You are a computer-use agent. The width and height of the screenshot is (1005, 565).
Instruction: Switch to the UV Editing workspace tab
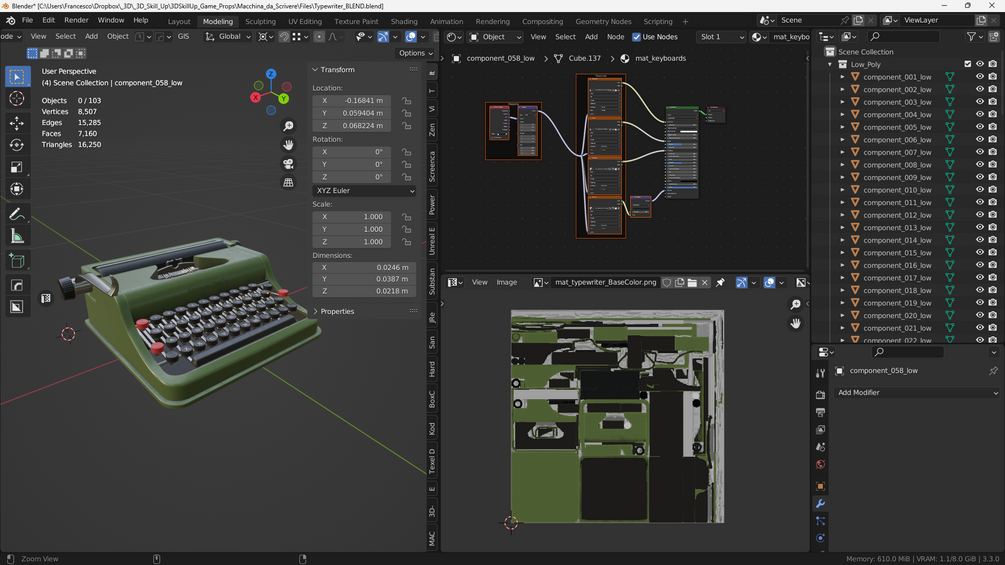tap(305, 21)
